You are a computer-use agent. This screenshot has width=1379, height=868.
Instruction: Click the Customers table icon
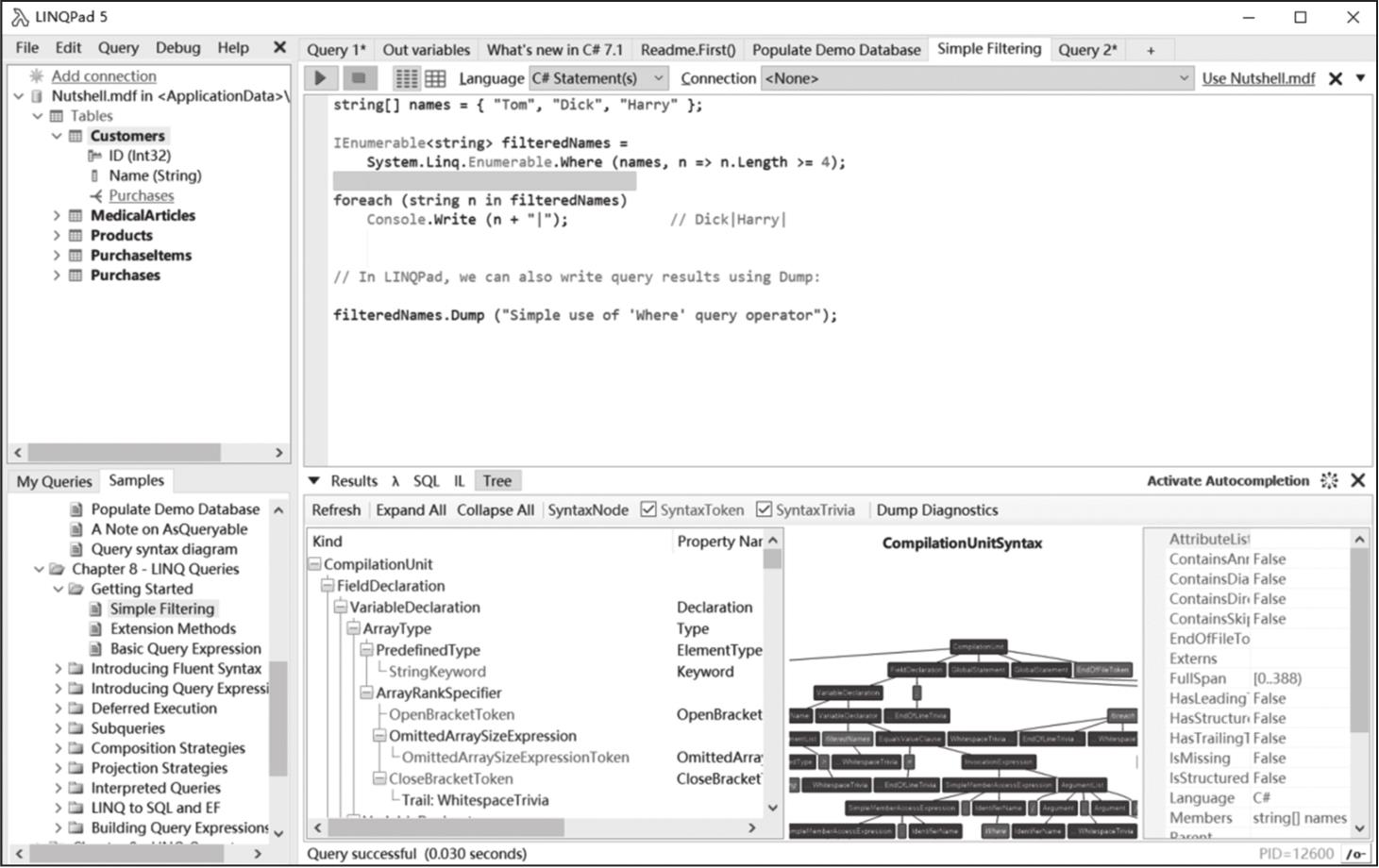tap(76, 136)
